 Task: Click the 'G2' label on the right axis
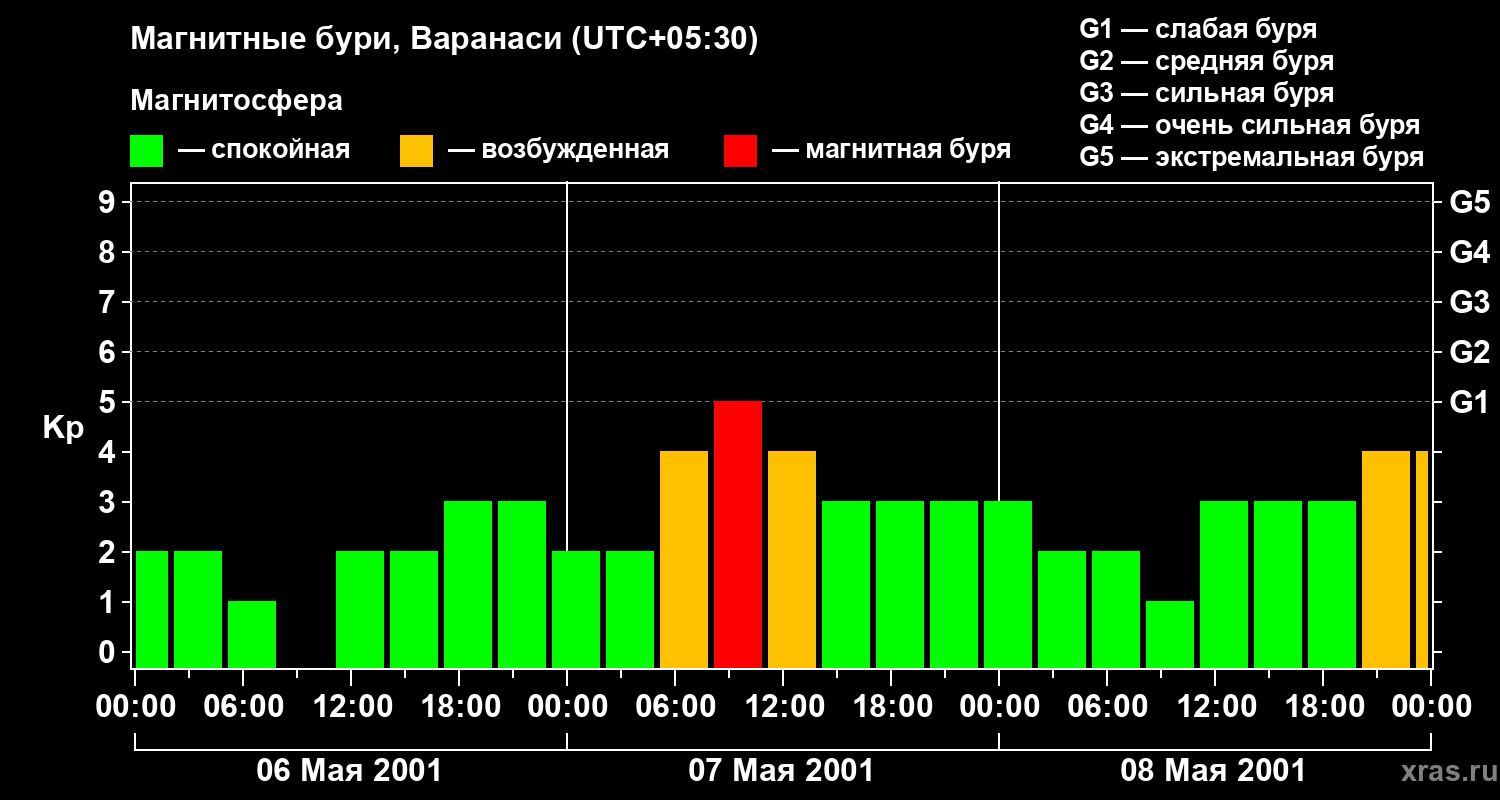[1469, 352]
